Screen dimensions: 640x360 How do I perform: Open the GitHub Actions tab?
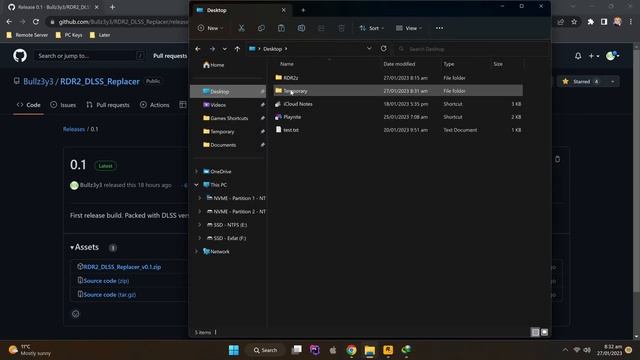pos(155,105)
